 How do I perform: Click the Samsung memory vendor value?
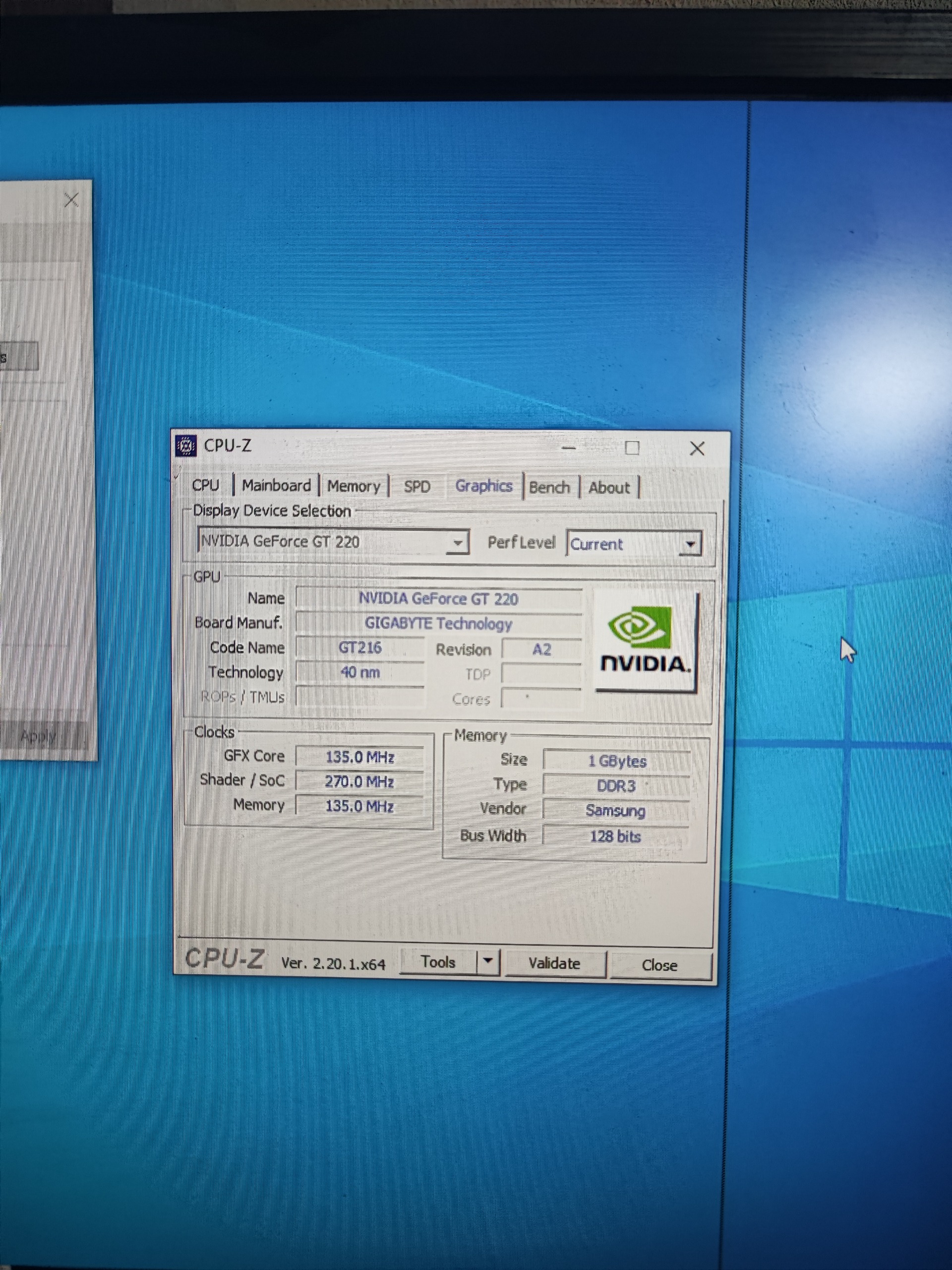tap(617, 811)
